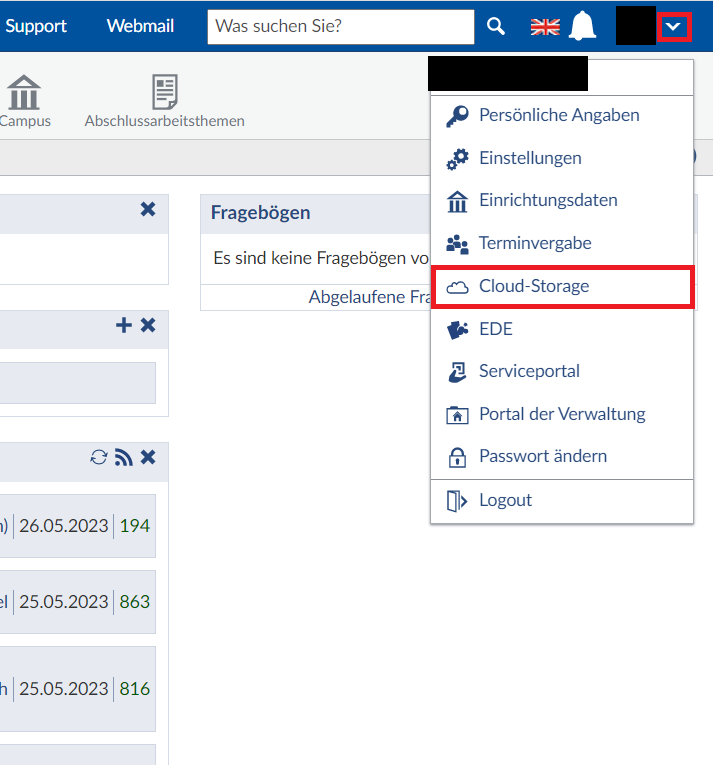Click the 'Was suchen Sie?' search field
The image size is (713, 765).
coord(340,27)
